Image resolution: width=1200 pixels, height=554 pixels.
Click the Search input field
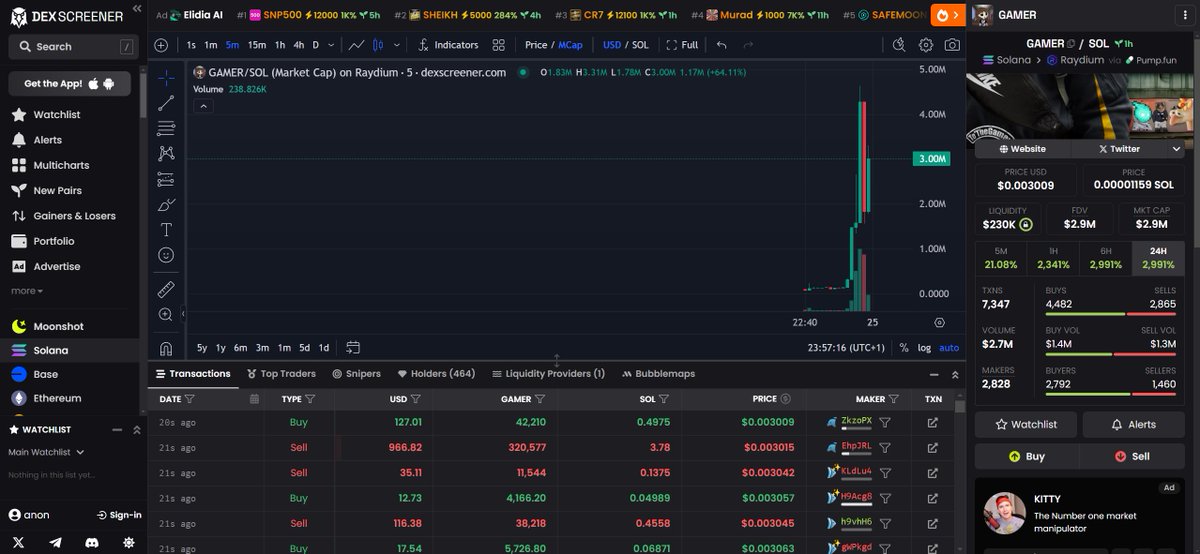point(72,46)
